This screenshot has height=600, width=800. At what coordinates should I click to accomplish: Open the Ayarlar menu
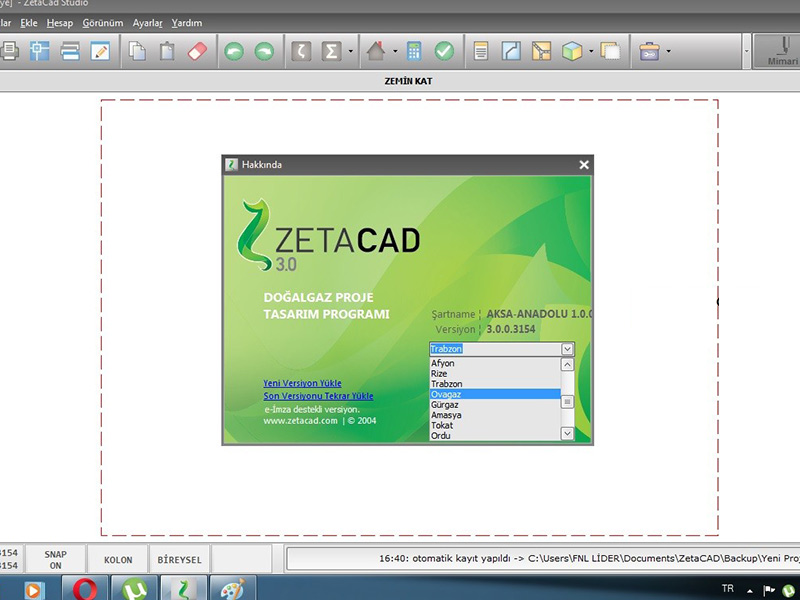[147, 23]
